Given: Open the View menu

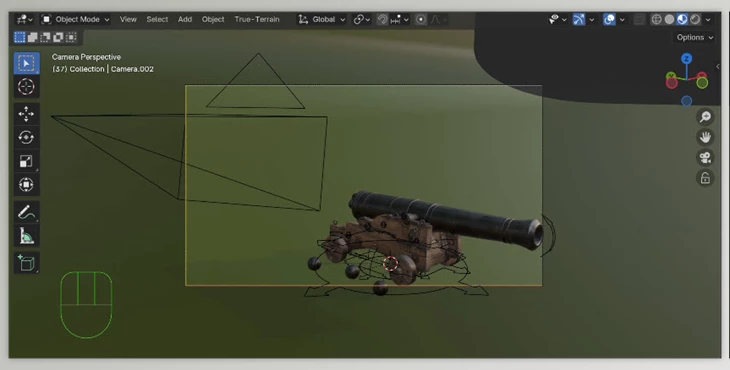Looking at the screenshot, I should coord(128,20).
